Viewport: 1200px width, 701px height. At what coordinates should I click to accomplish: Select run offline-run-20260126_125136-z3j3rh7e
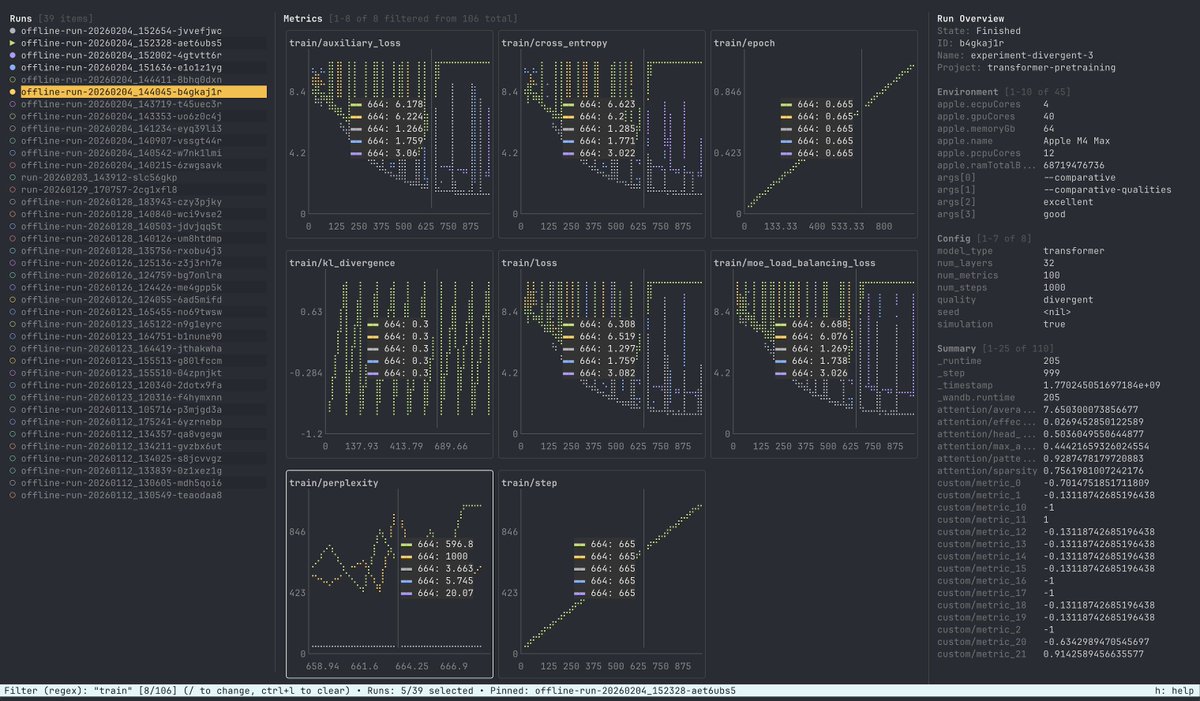click(x=137, y=262)
